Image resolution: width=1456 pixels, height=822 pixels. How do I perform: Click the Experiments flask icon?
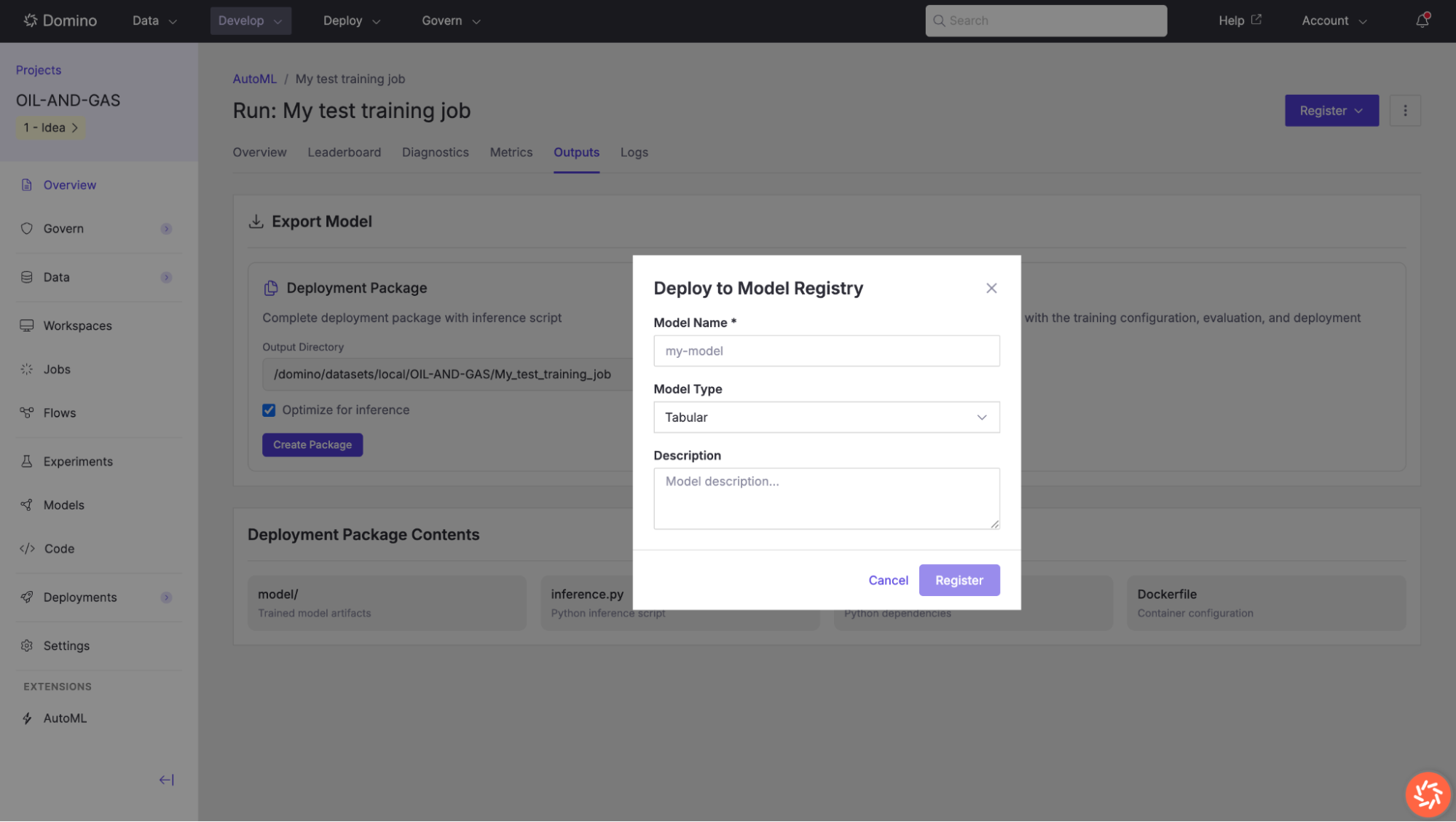[x=27, y=461]
